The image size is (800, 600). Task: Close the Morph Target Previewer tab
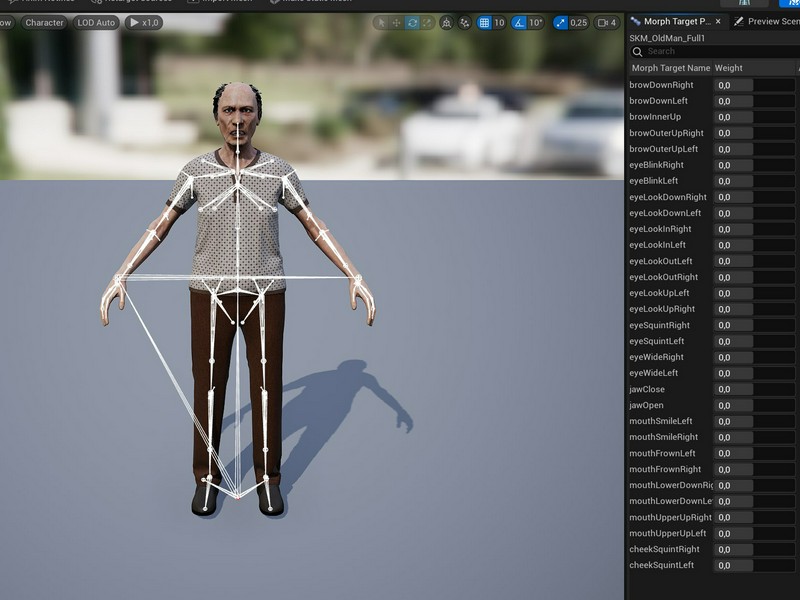coord(718,21)
